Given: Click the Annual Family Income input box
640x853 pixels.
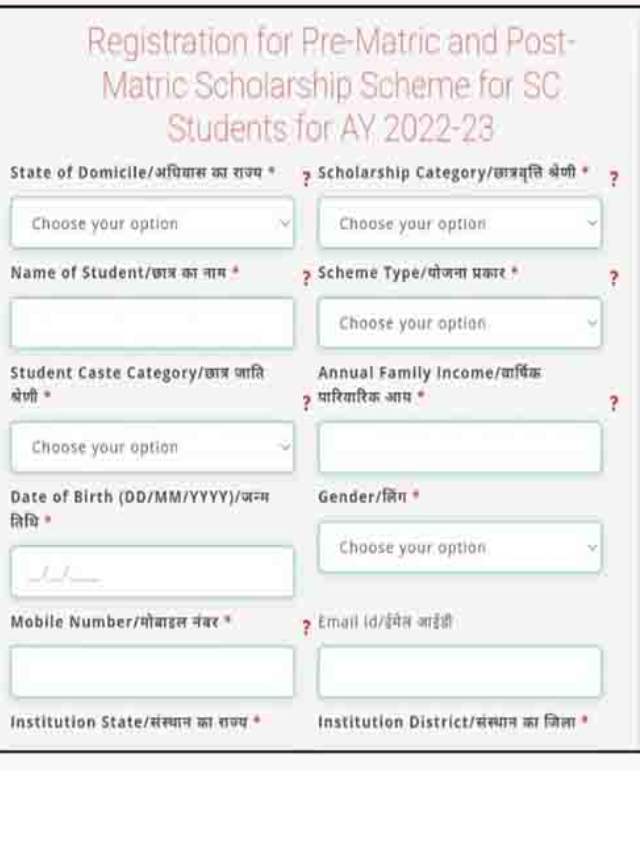Looking at the screenshot, I should pyautogui.click(x=460, y=447).
